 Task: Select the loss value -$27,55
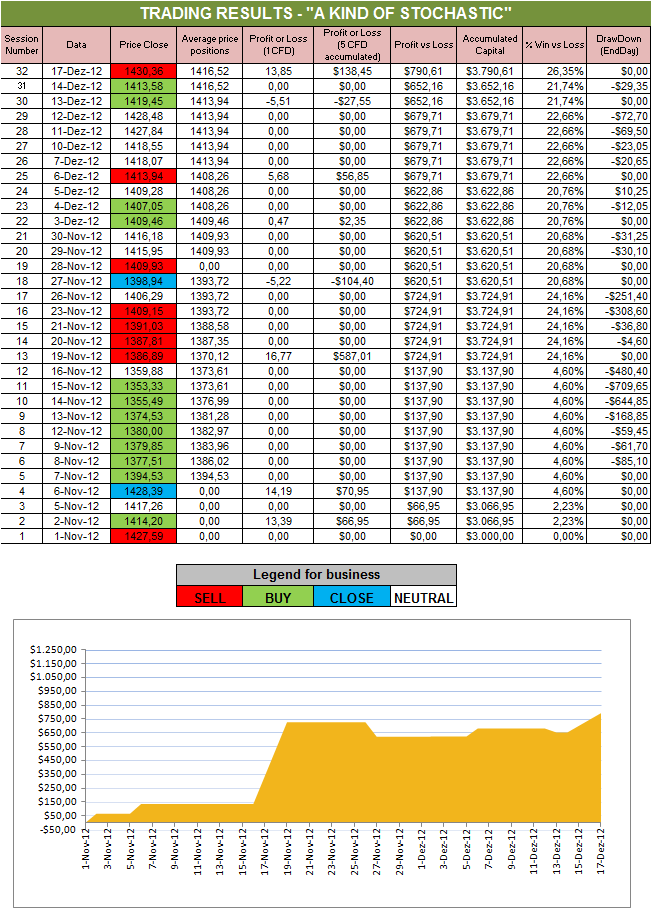[352, 101]
